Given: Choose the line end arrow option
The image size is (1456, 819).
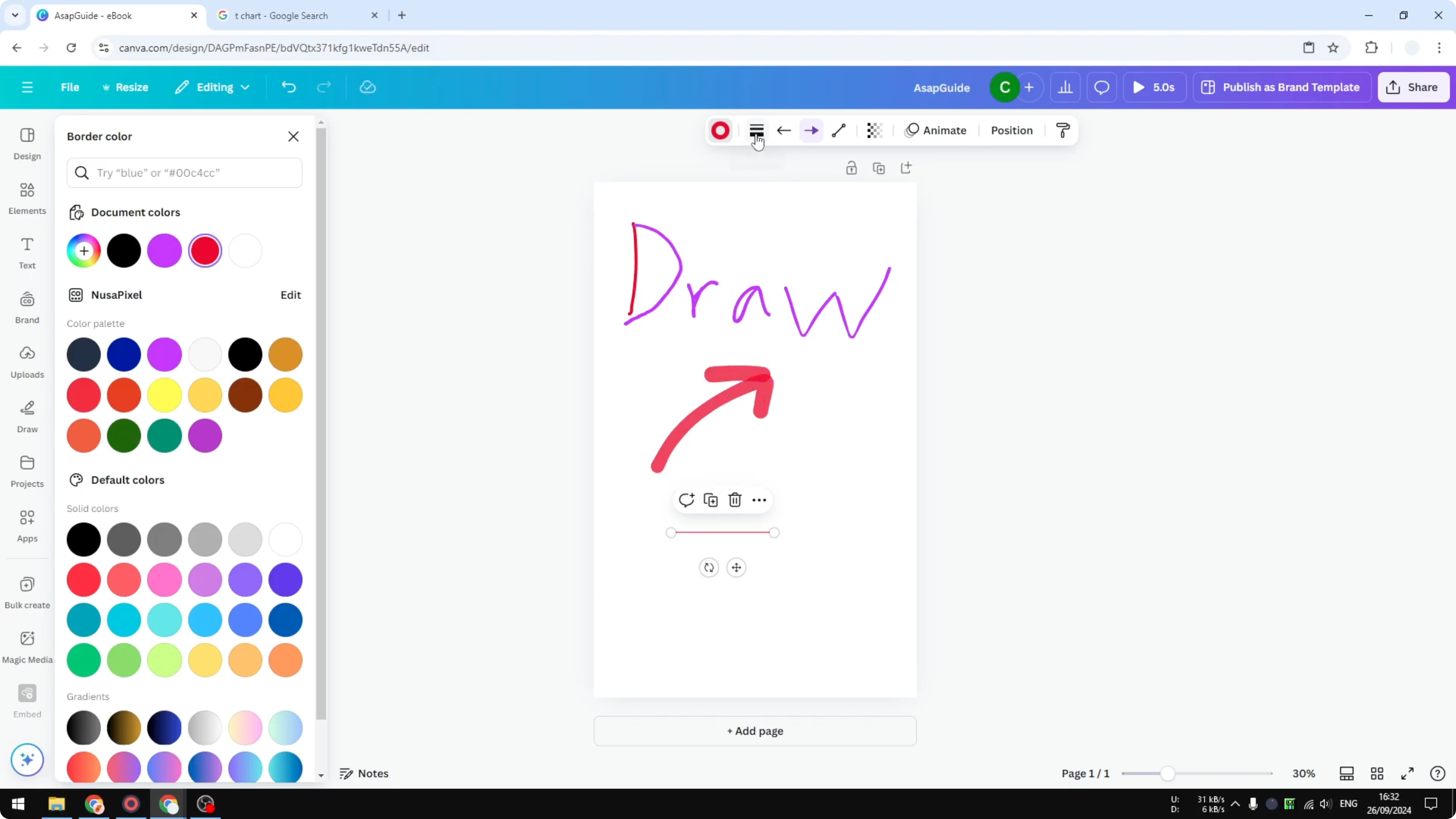Looking at the screenshot, I should (x=811, y=131).
